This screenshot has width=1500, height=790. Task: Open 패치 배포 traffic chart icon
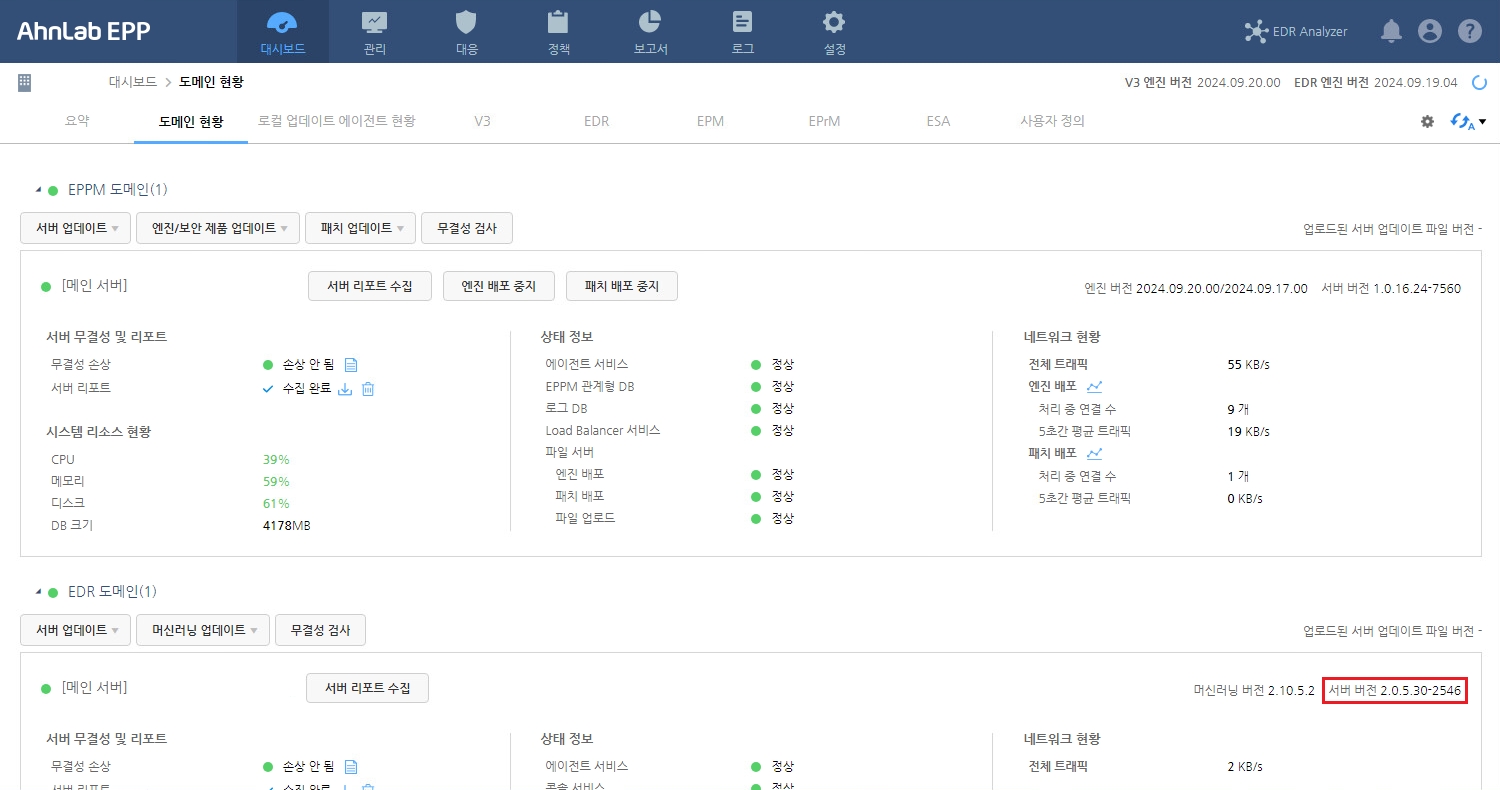point(1094,453)
